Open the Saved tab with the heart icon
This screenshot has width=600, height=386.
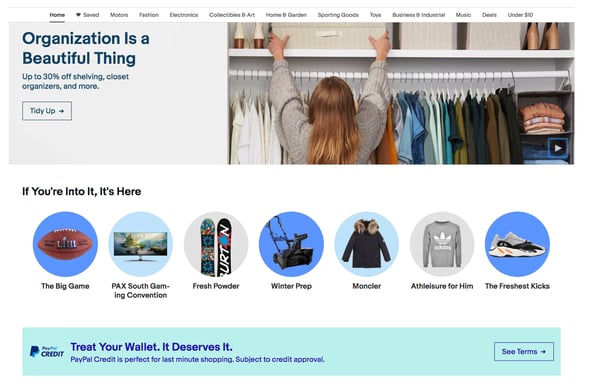tap(87, 15)
